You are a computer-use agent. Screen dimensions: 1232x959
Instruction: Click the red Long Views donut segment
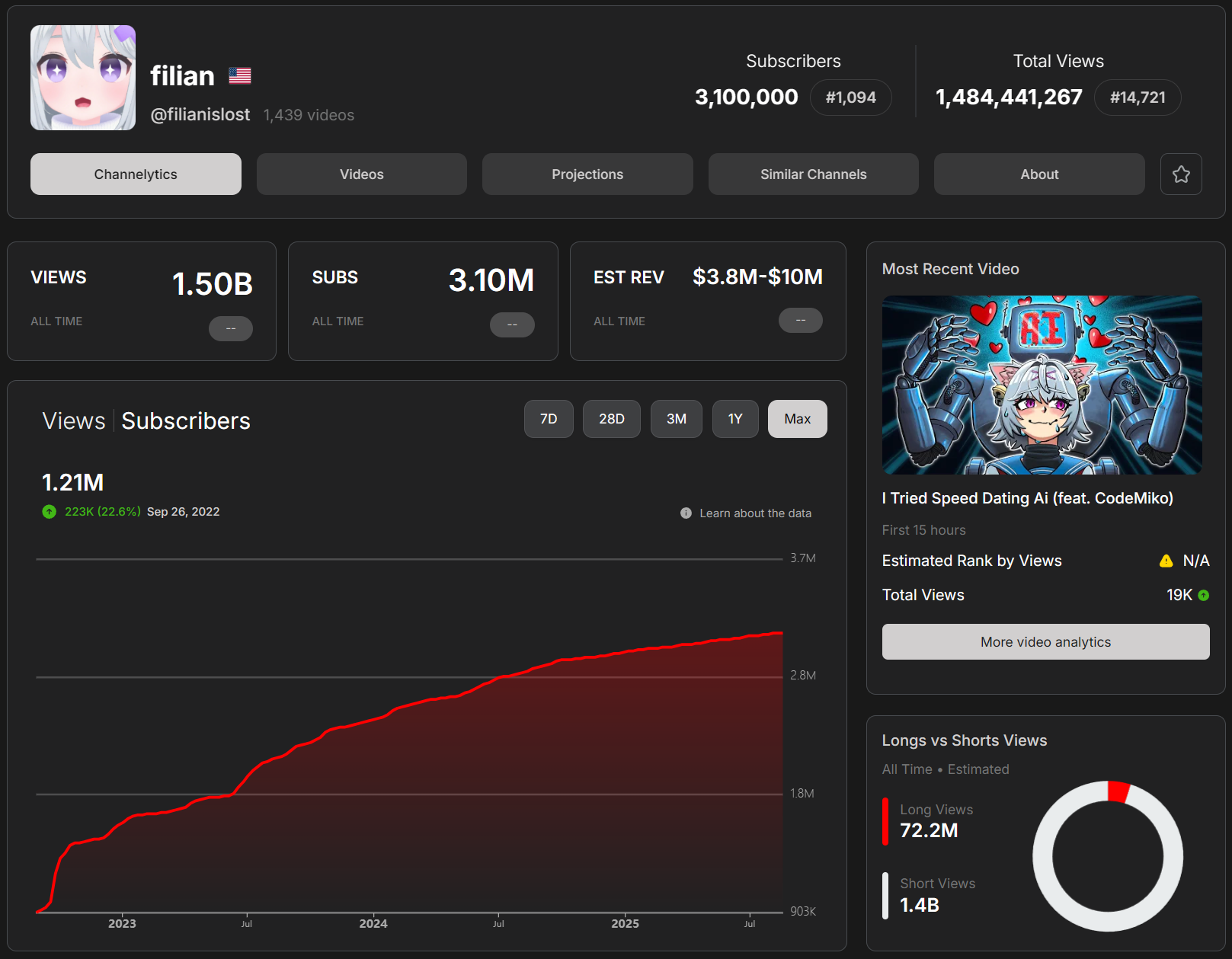click(x=1118, y=791)
